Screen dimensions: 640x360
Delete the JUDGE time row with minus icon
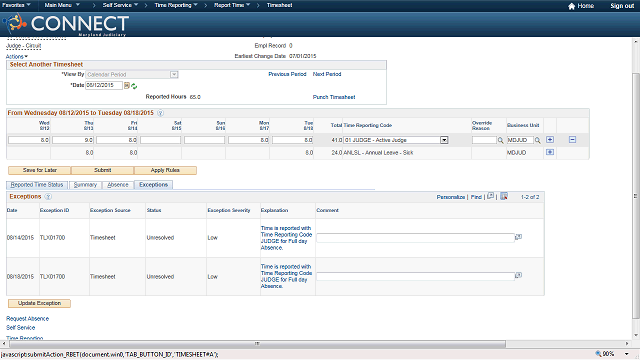[572, 140]
